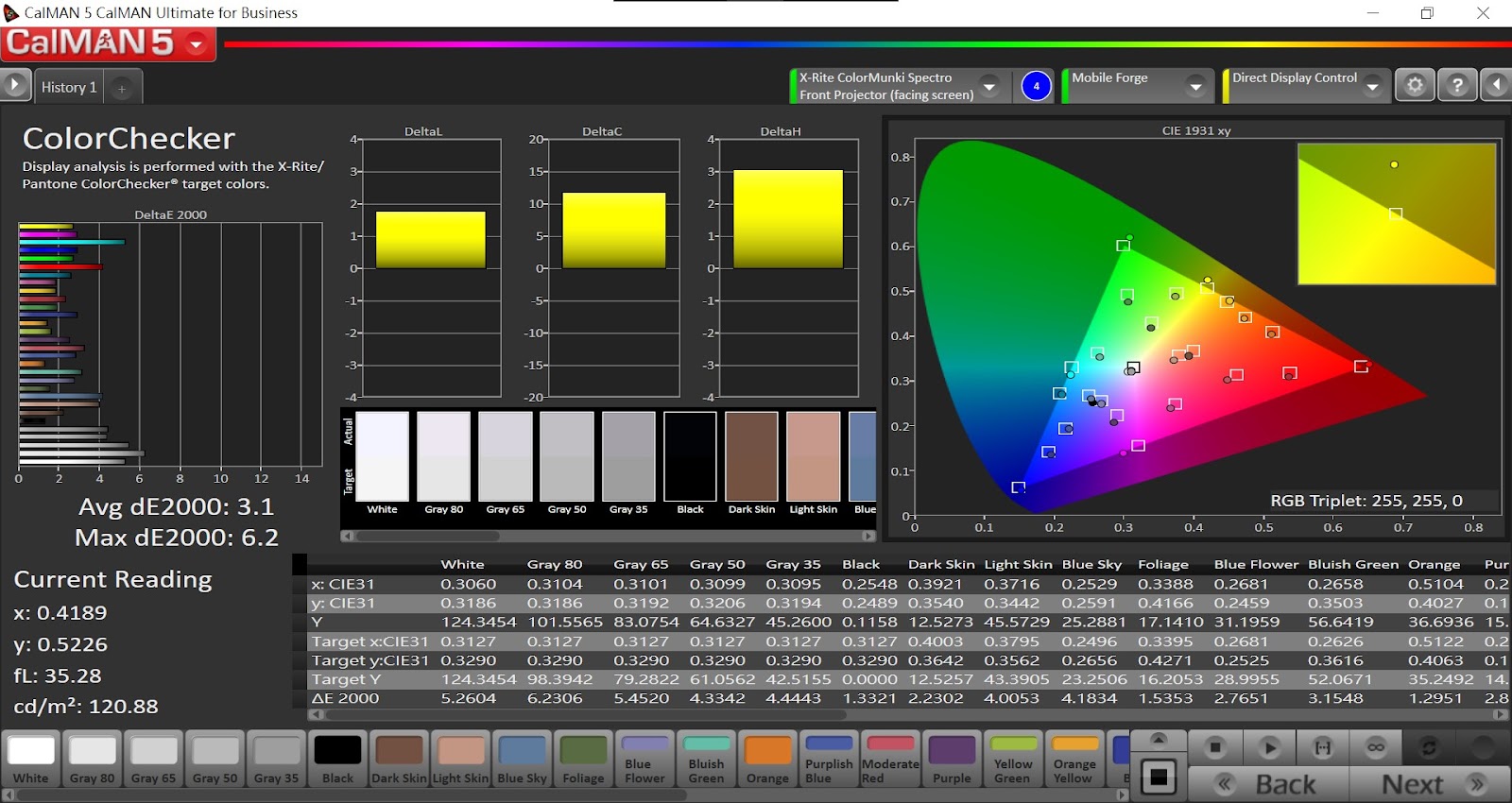
Task: Click the Next button
Action: coord(1430,784)
